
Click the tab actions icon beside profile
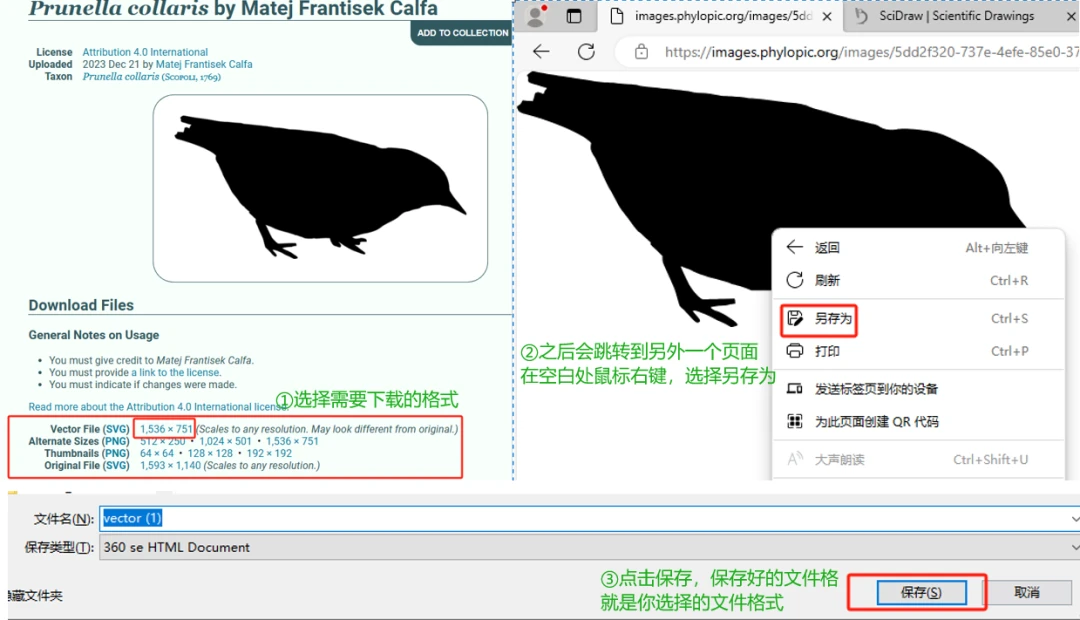[574, 16]
